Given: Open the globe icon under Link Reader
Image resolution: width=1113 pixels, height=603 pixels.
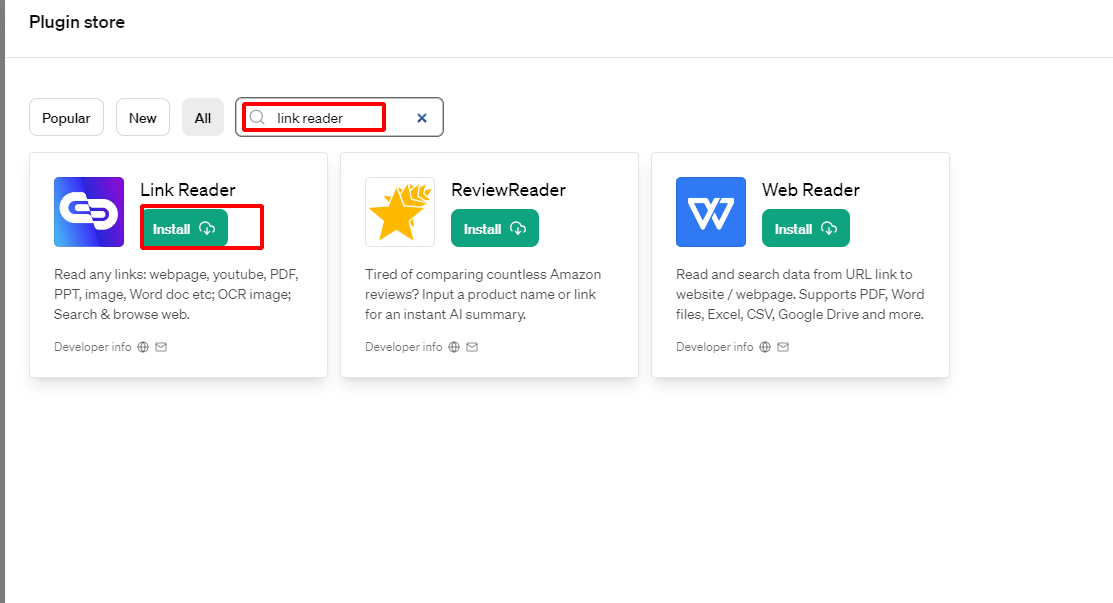Looking at the screenshot, I should tap(144, 346).
